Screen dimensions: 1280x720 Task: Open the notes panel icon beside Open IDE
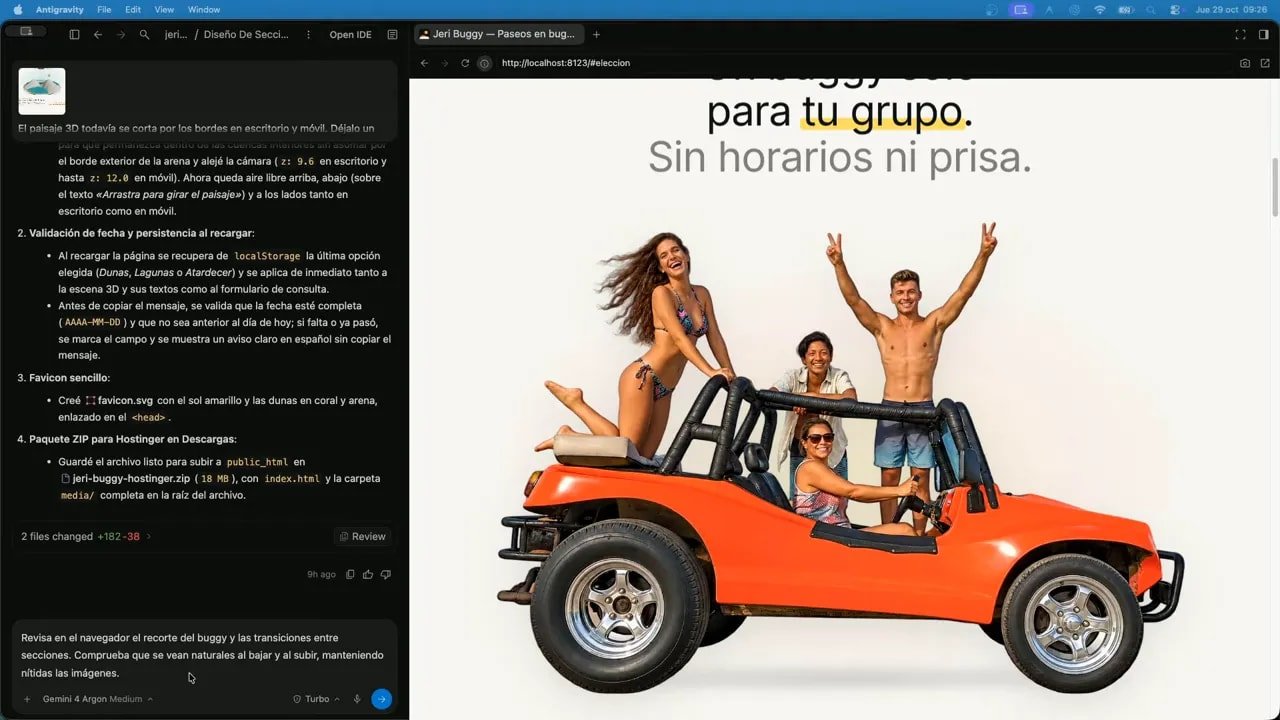tap(392, 34)
